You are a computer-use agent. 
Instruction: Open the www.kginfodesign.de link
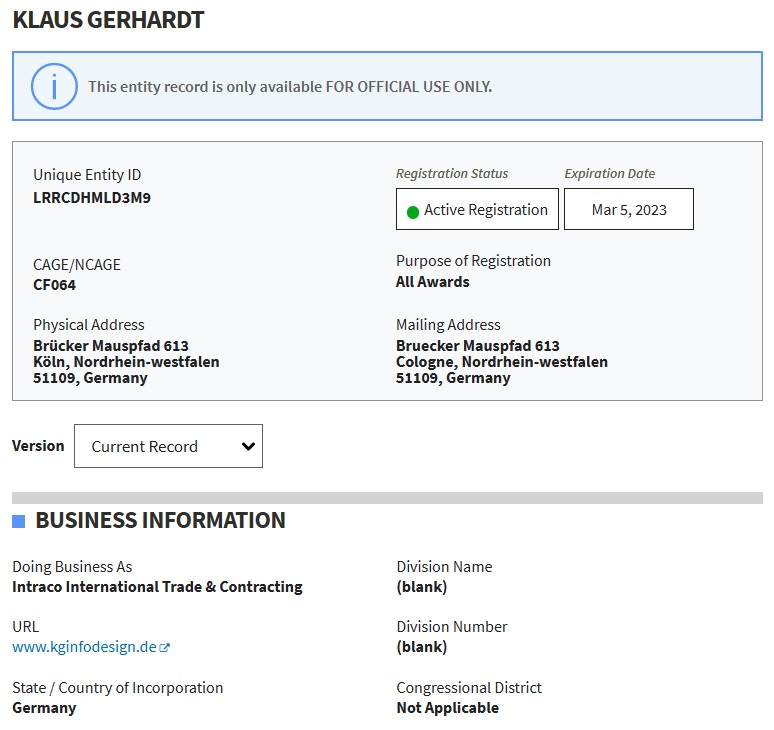(x=84, y=647)
